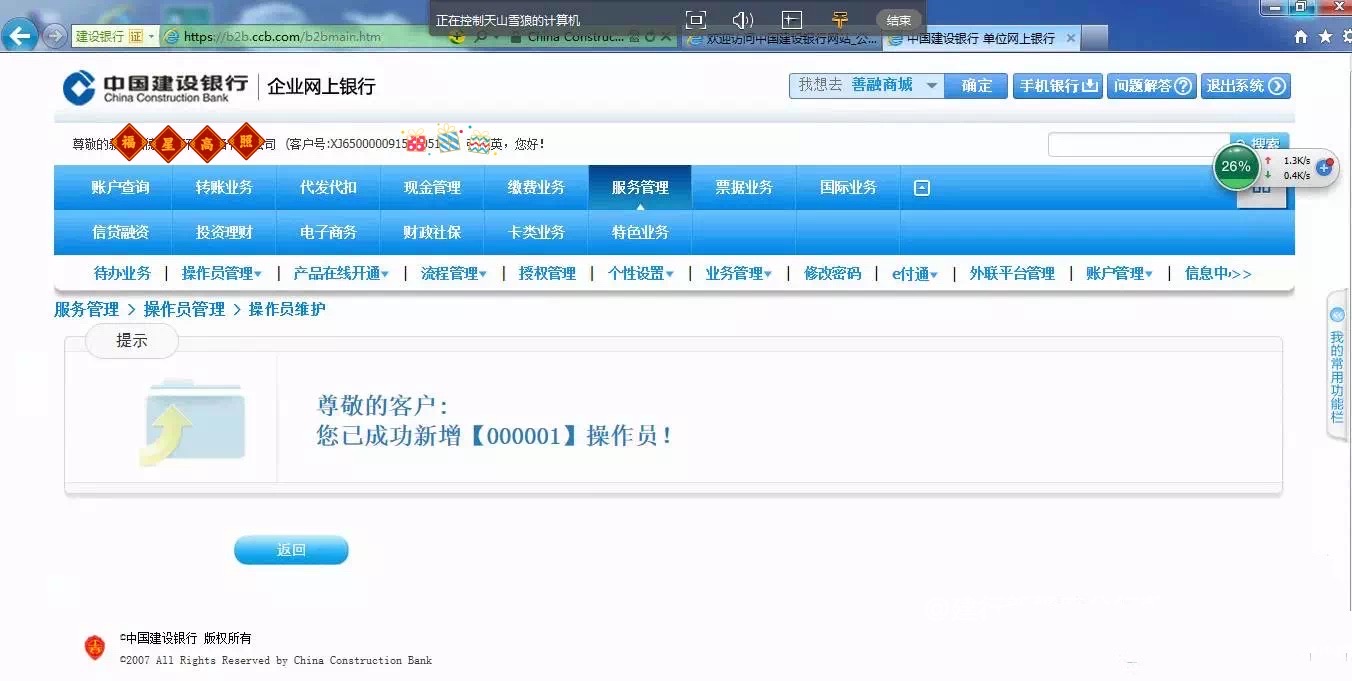
Task: Click the 提示 label tab
Action: [132, 341]
